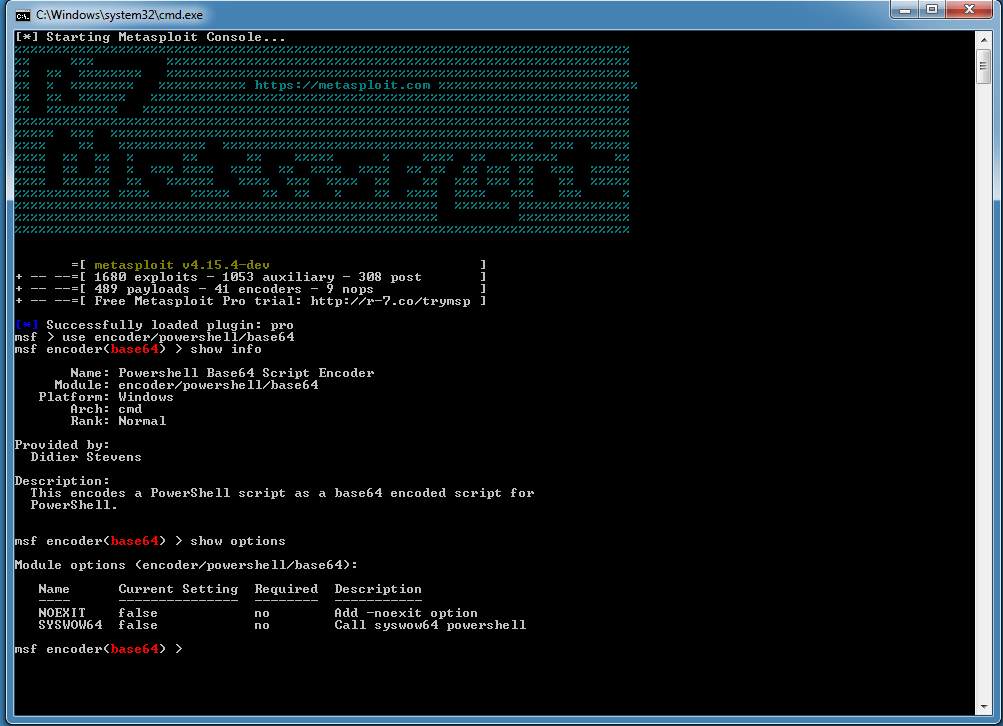Viewport: 1003px width, 726px height.
Task: Click the Description column header in options table
Action: point(378,589)
